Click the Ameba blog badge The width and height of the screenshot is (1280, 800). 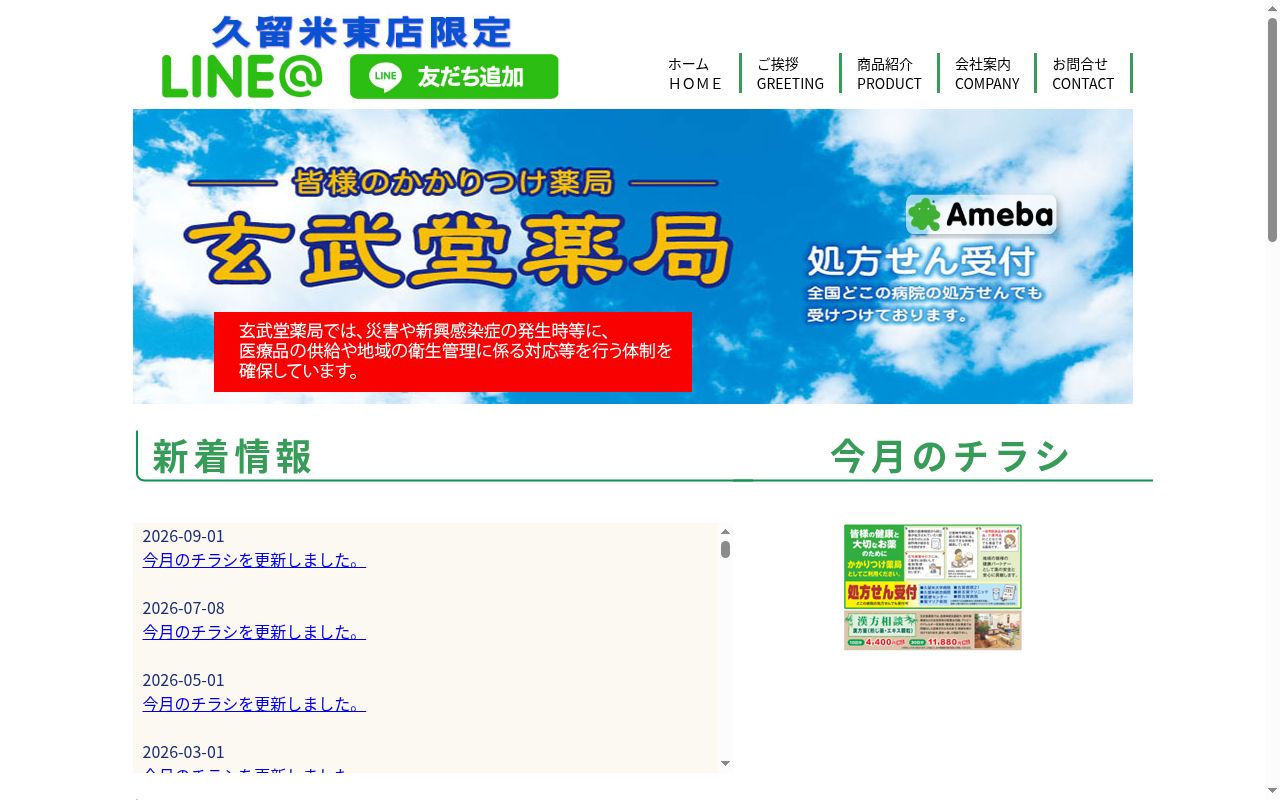pyautogui.click(x=981, y=214)
